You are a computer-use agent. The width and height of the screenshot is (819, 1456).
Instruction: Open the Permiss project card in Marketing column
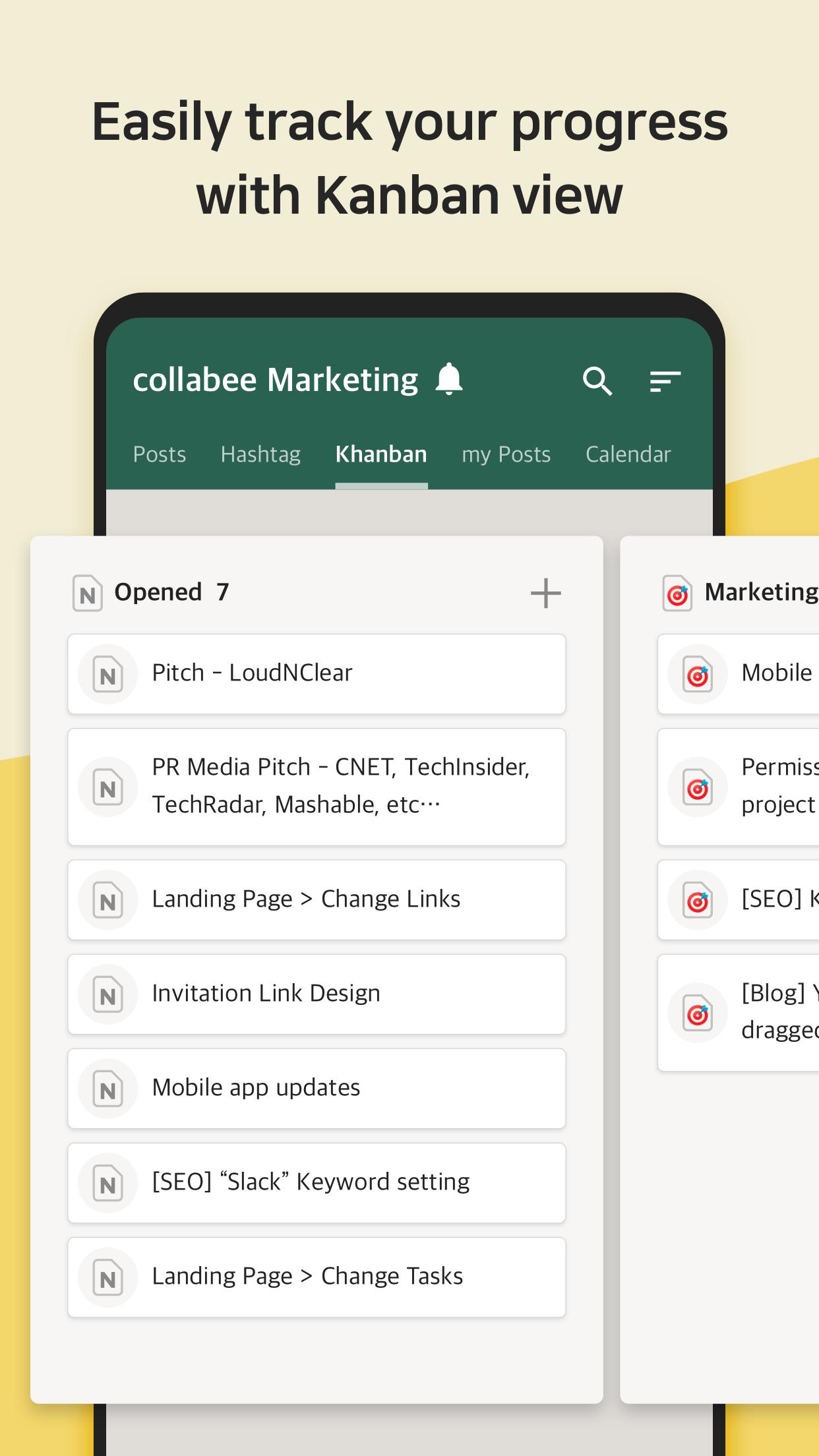coord(739,787)
